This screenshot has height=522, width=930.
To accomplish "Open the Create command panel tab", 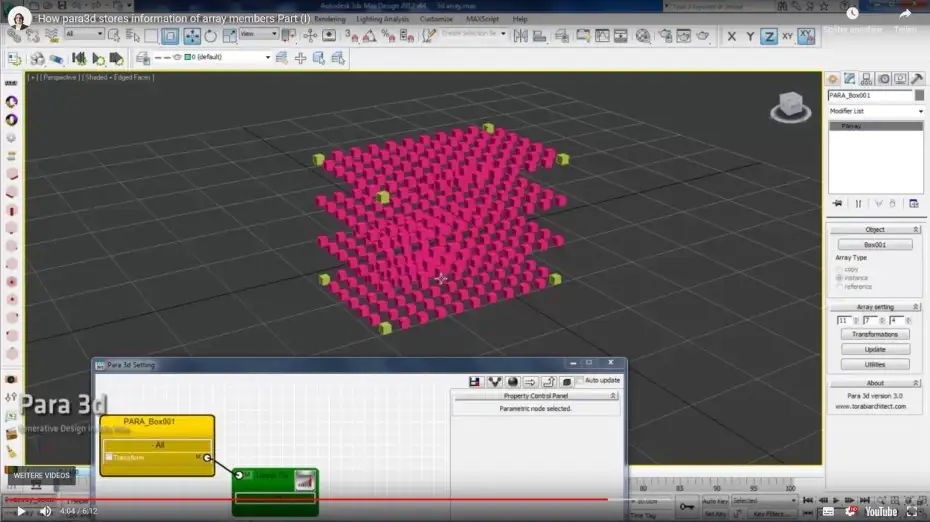I will 833,79.
